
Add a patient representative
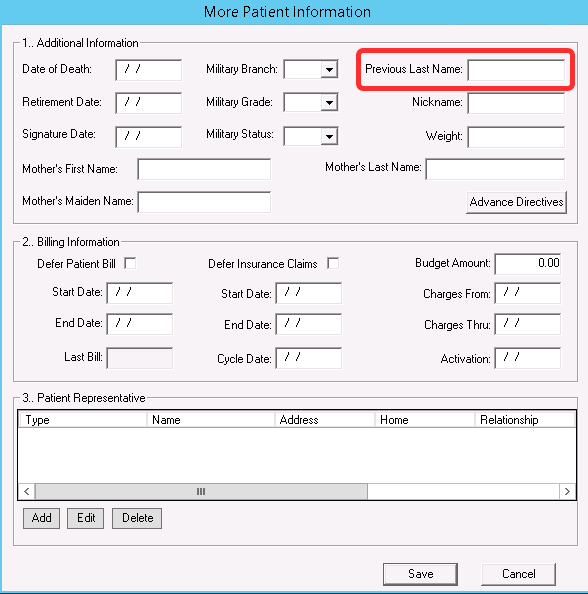[41, 518]
